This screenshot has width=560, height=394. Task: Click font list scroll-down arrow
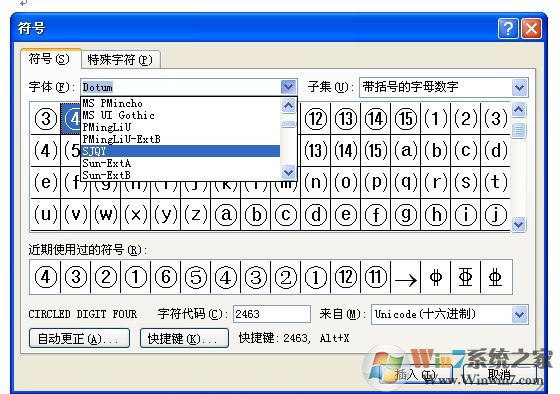(x=288, y=173)
